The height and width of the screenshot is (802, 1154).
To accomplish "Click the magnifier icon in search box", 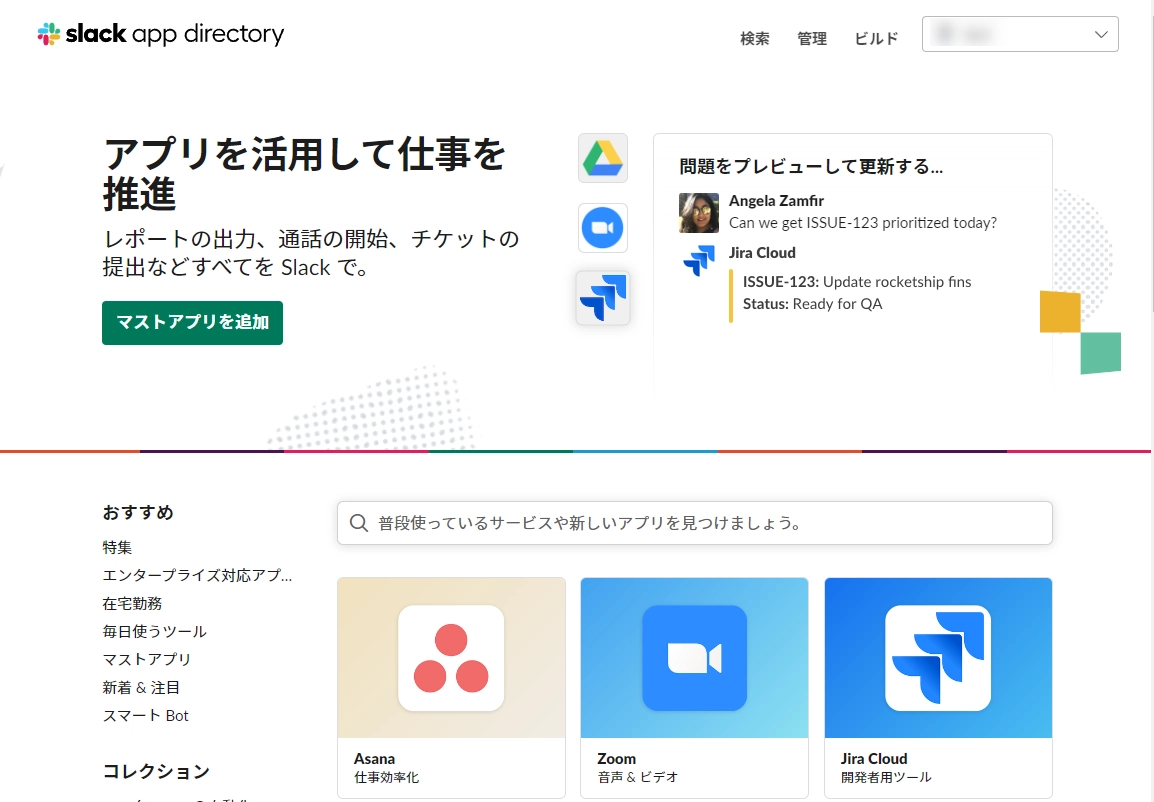I will coord(358,523).
